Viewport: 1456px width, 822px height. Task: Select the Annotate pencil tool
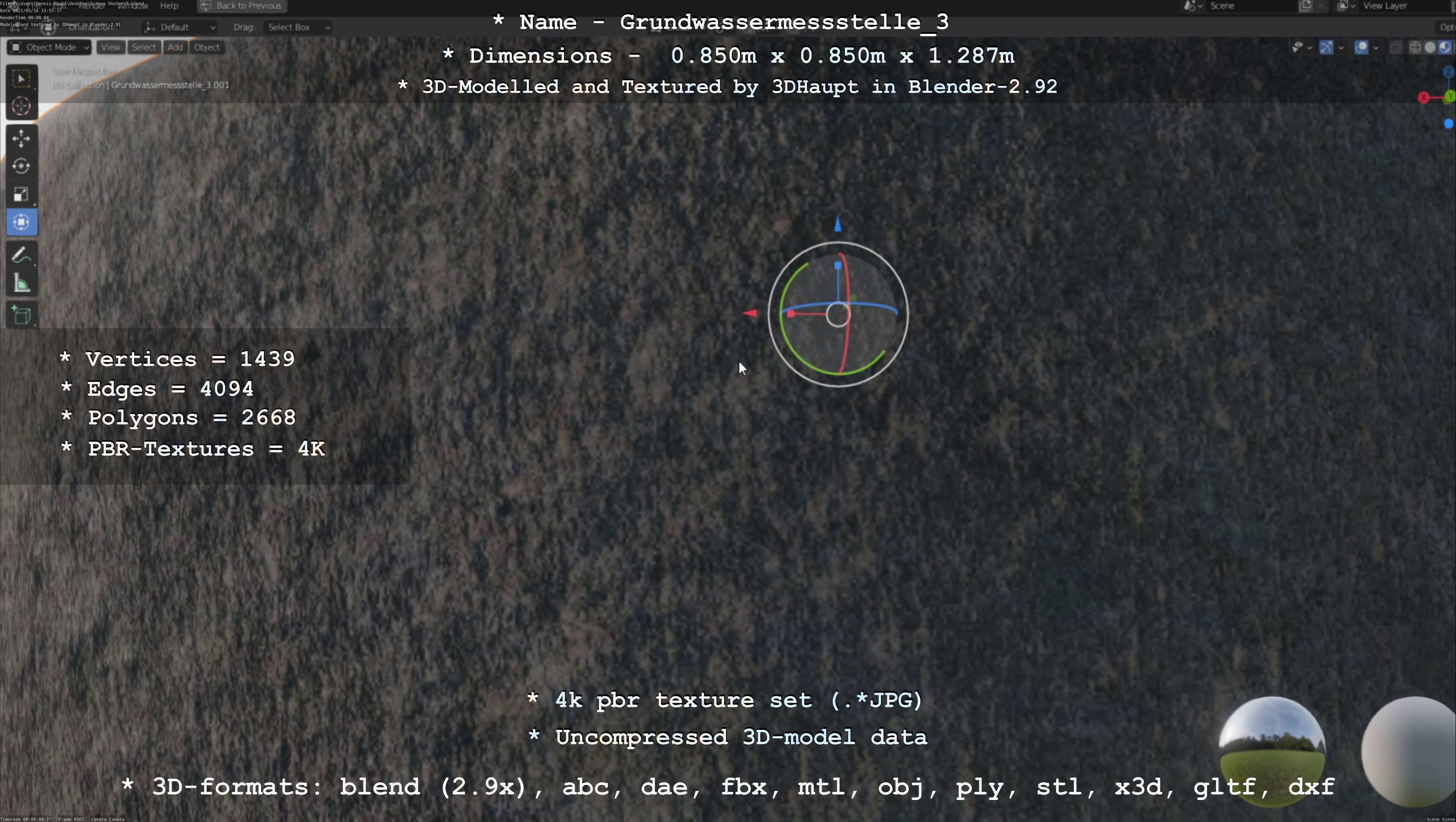pyautogui.click(x=21, y=256)
